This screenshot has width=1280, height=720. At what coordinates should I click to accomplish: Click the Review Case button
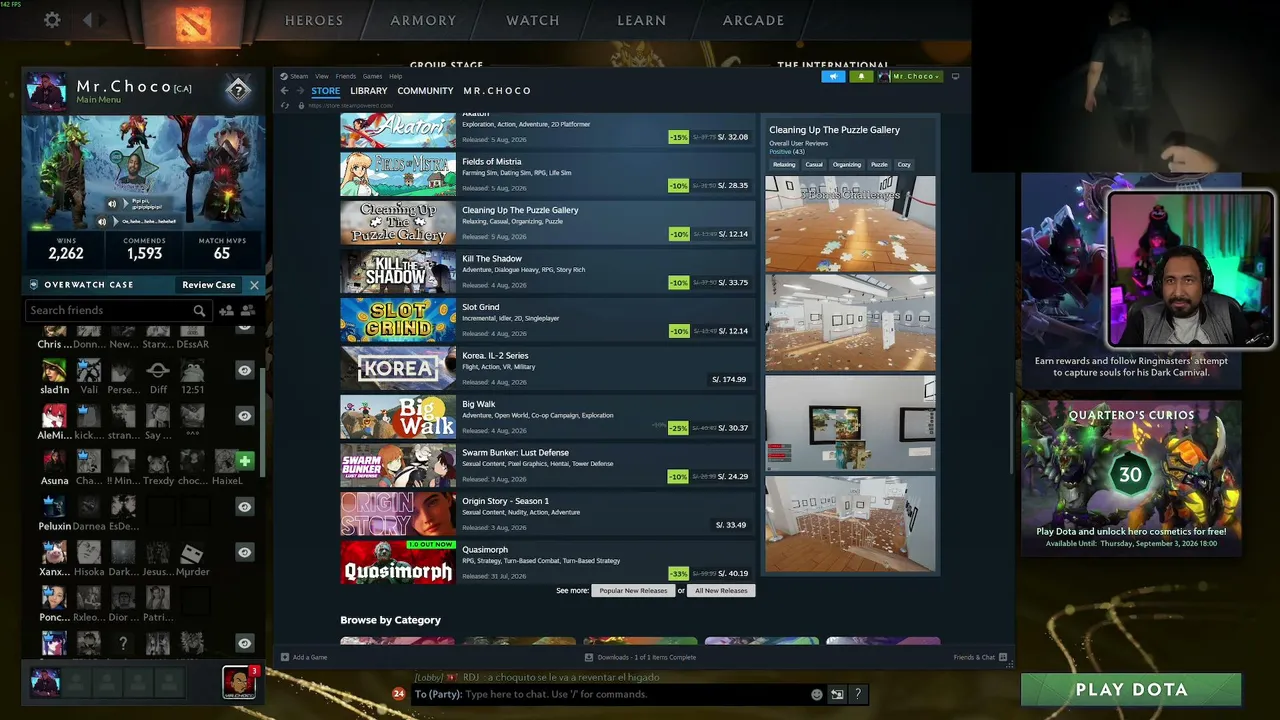point(209,285)
